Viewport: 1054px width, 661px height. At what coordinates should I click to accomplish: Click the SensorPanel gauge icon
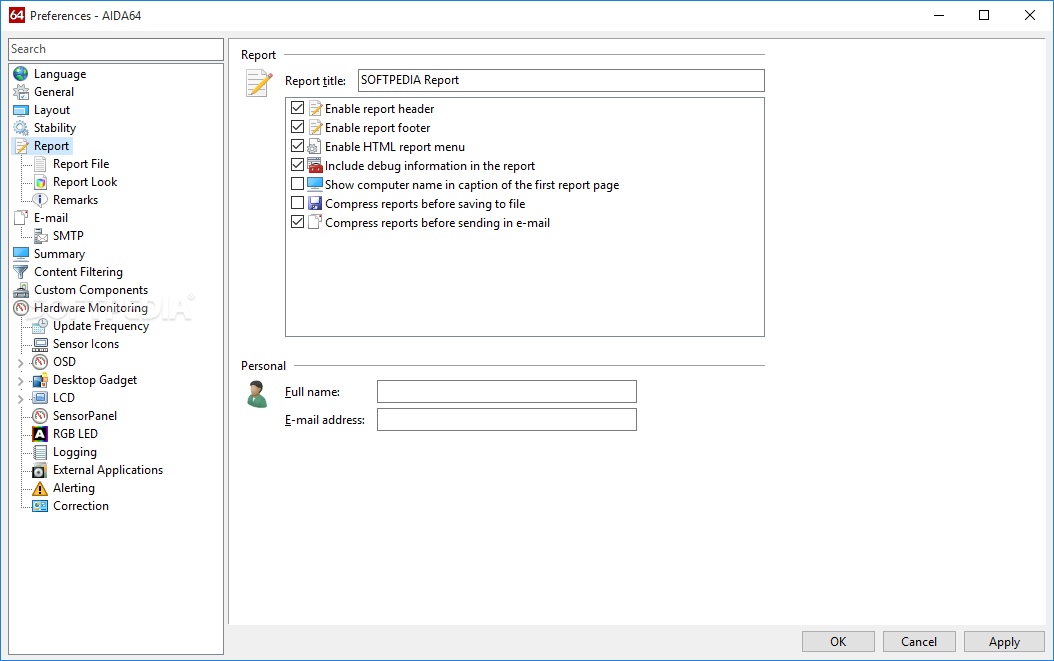point(40,416)
